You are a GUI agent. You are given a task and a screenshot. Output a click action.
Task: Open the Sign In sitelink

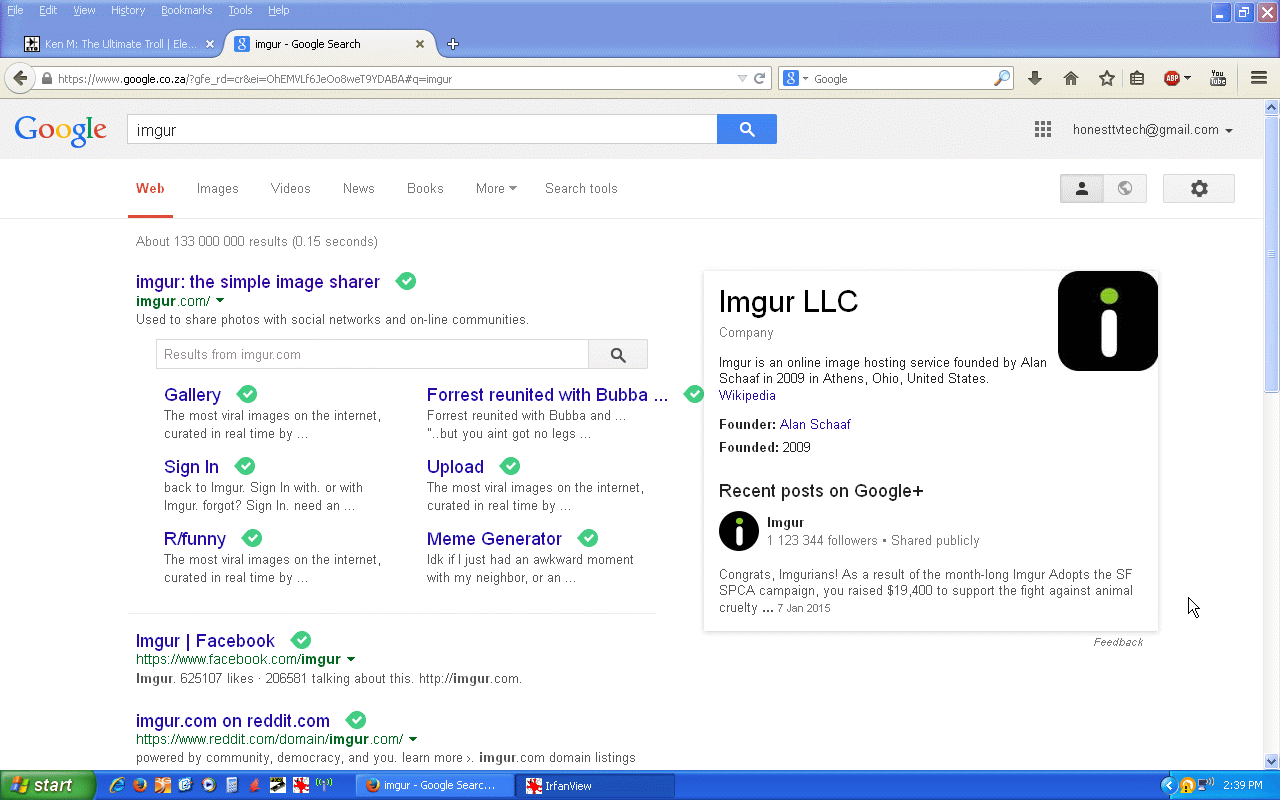tap(191, 467)
